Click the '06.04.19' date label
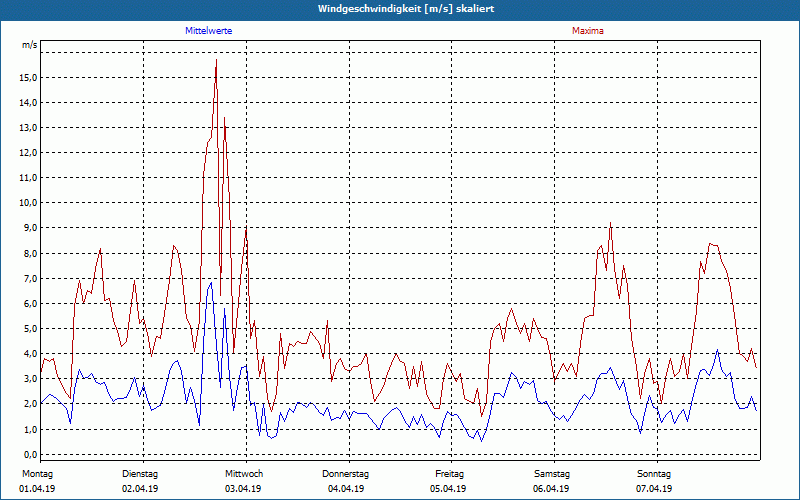Viewport: 800px width, 500px height. click(551, 489)
